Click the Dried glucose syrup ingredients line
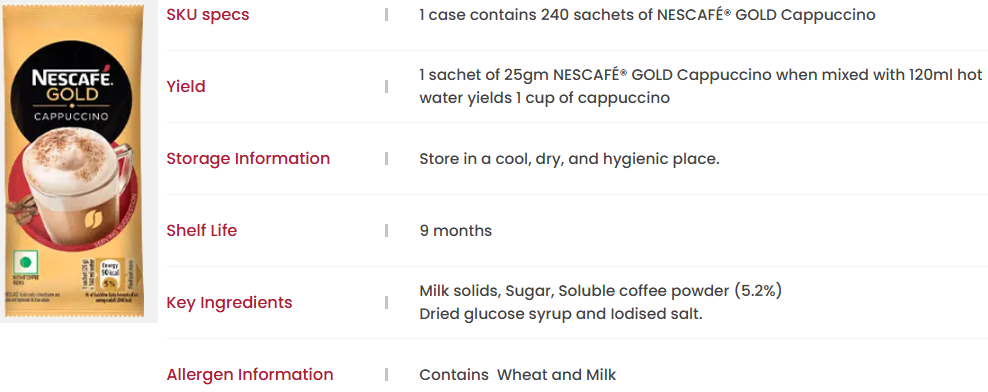988x392 pixels. pos(561,314)
